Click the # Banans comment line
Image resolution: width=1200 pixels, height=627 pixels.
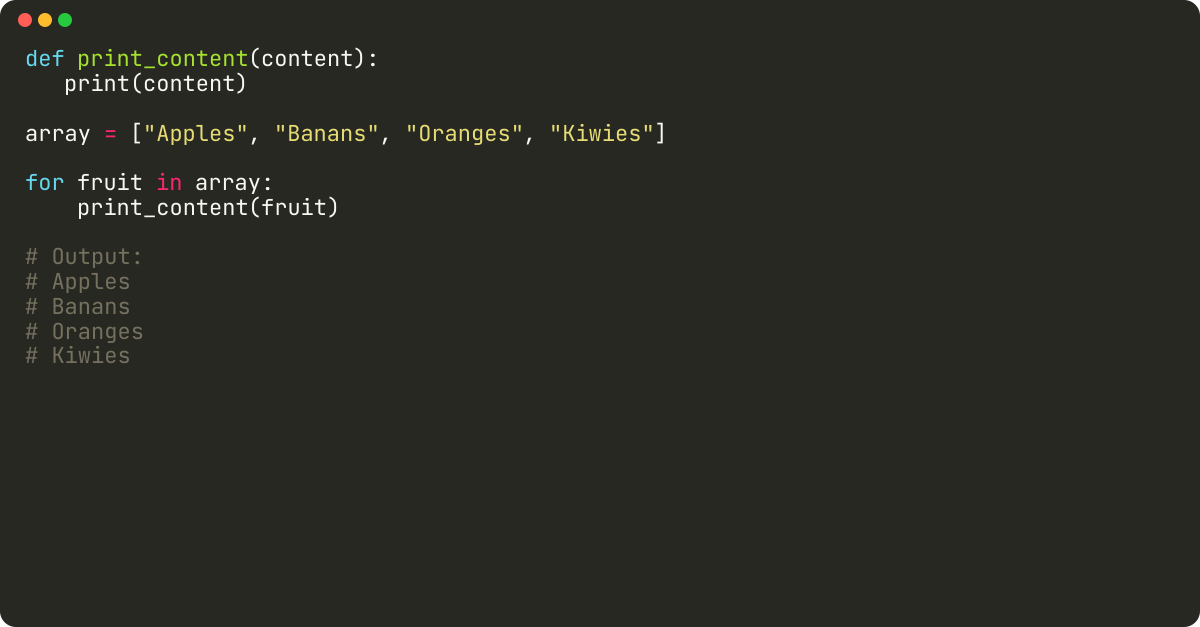(x=78, y=307)
